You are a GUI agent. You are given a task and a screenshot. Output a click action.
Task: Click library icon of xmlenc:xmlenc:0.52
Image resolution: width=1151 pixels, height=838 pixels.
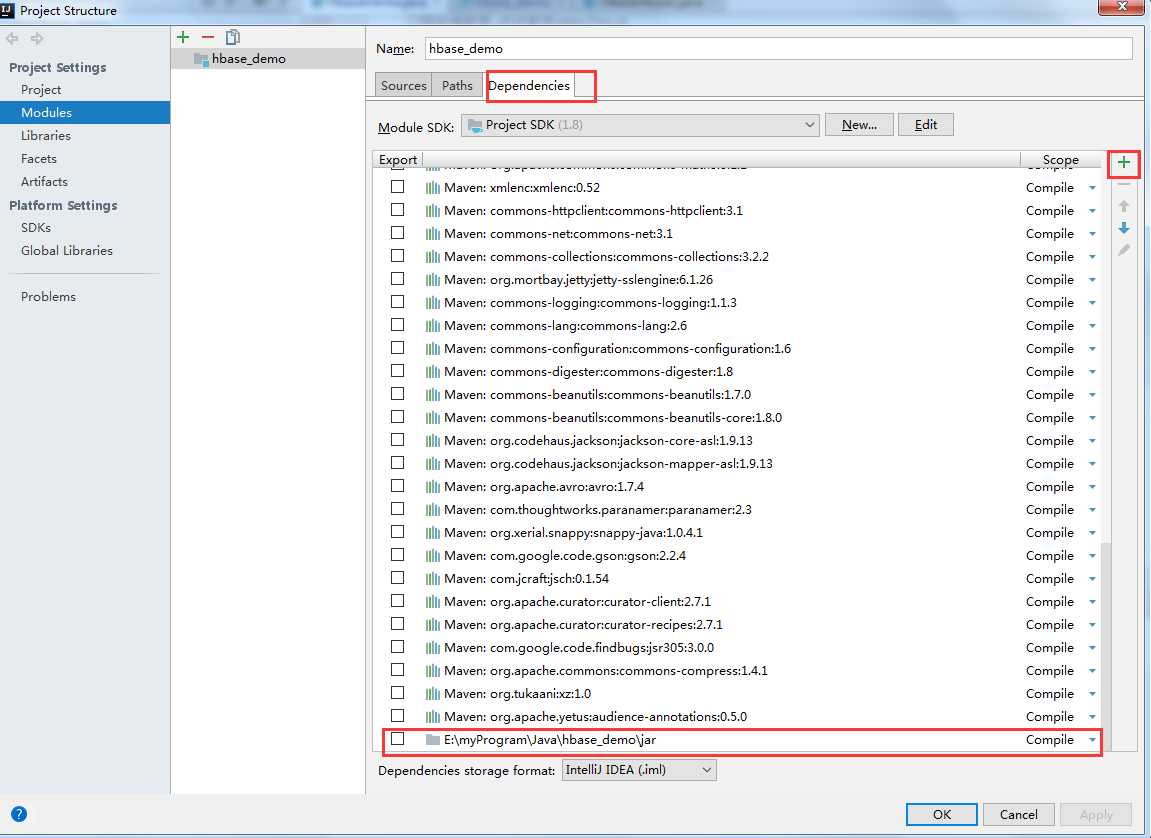pos(432,188)
